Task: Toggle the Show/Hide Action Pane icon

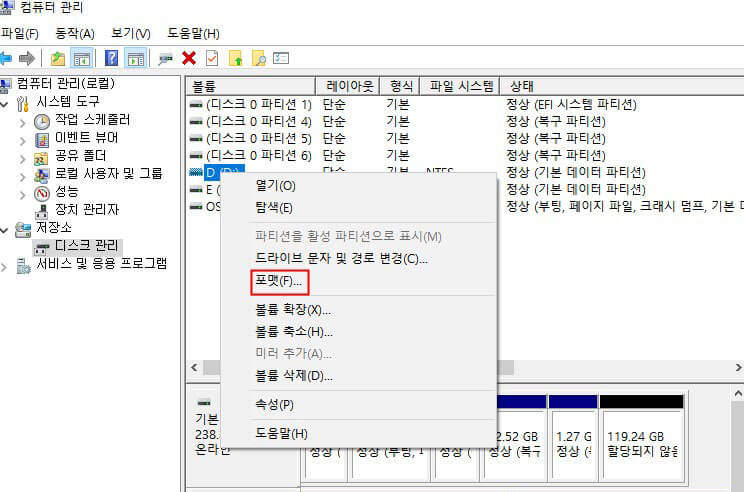Action: [136, 58]
